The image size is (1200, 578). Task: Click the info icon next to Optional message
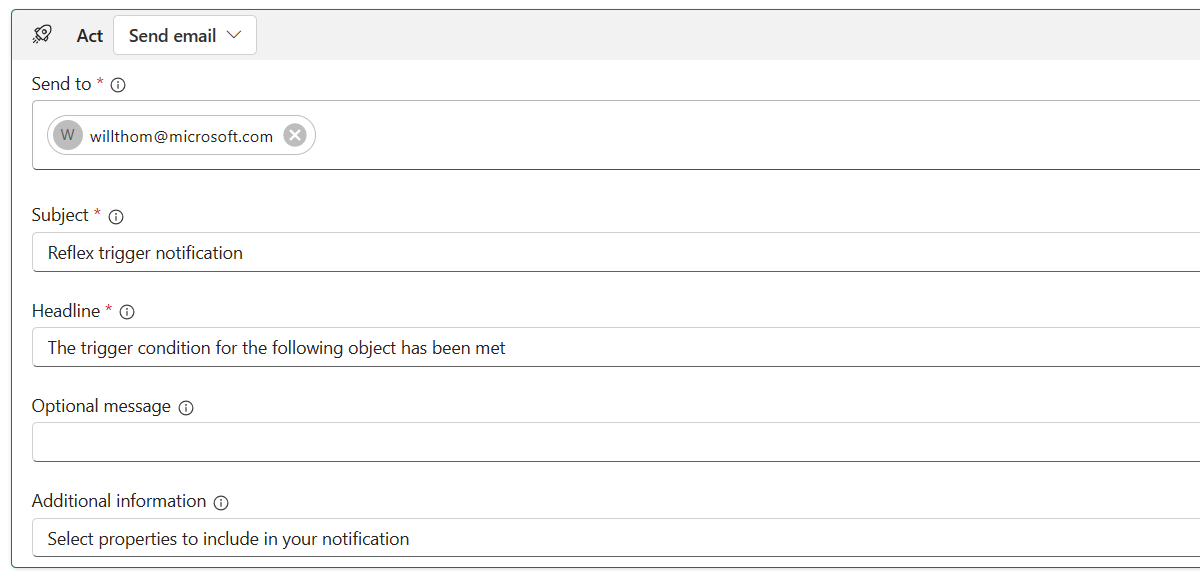(186, 407)
